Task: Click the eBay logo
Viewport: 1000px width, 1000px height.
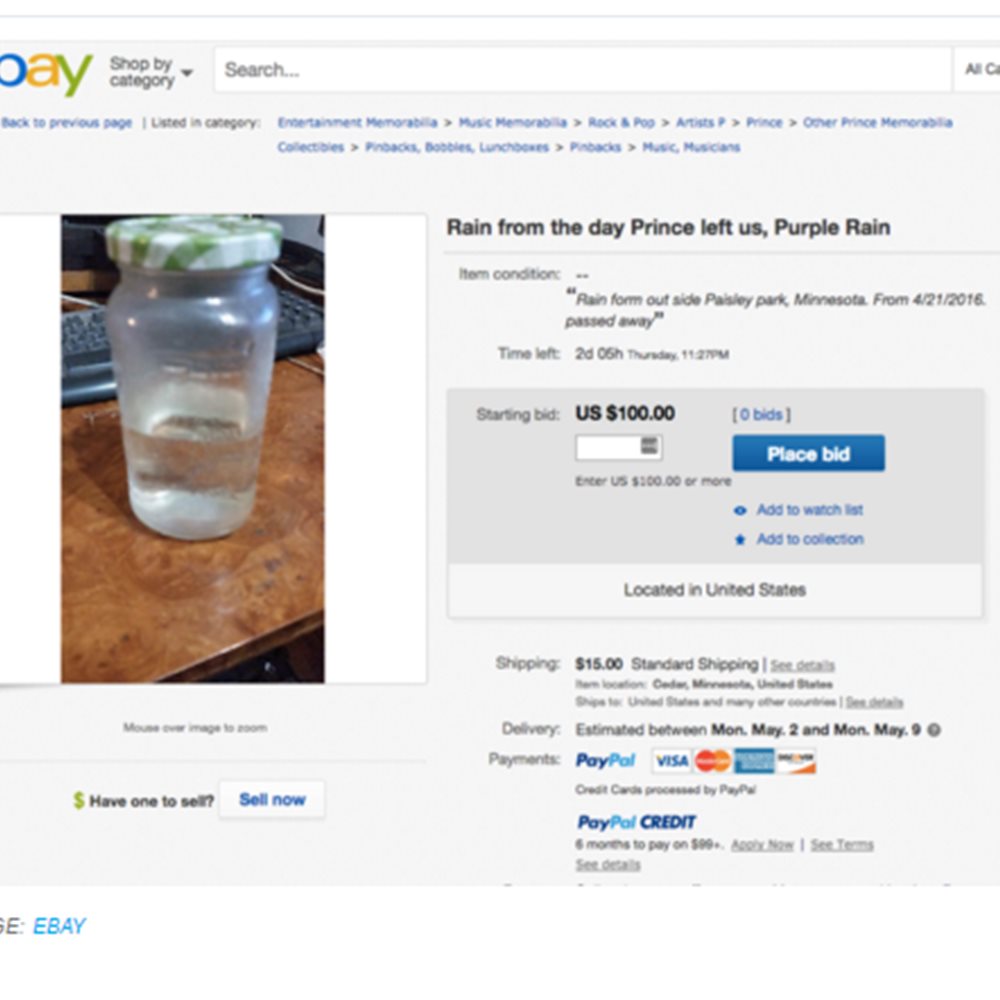Action: 46,72
